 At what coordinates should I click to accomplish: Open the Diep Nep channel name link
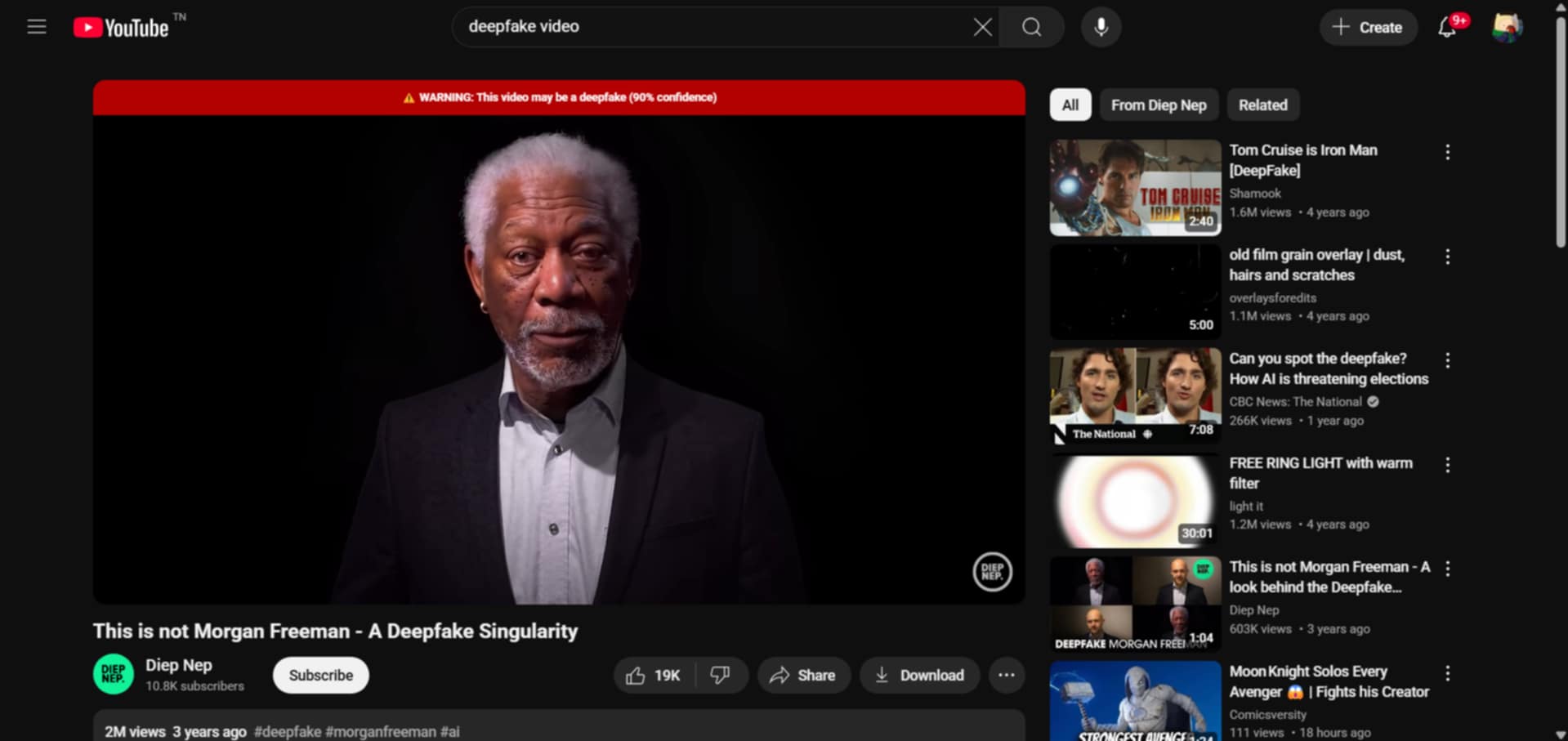click(179, 665)
